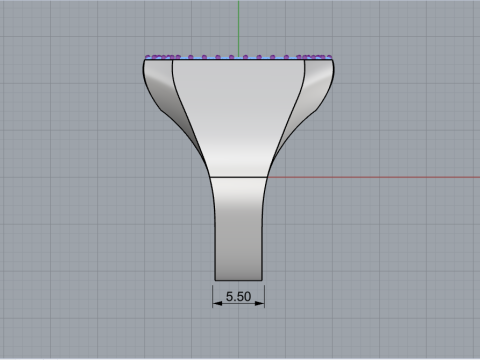Select the 5.50 dimension text
Screen dimensions: 480x360
coord(238,296)
